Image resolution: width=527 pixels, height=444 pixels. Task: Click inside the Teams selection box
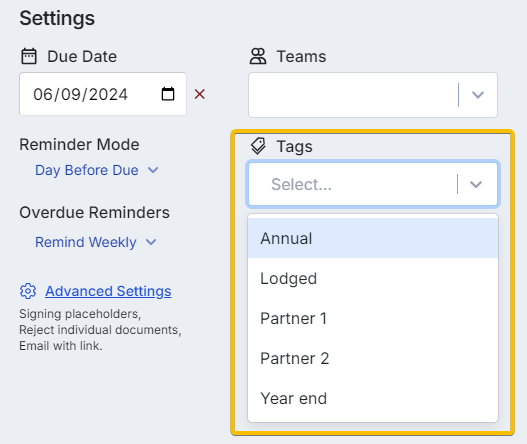[373, 95]
